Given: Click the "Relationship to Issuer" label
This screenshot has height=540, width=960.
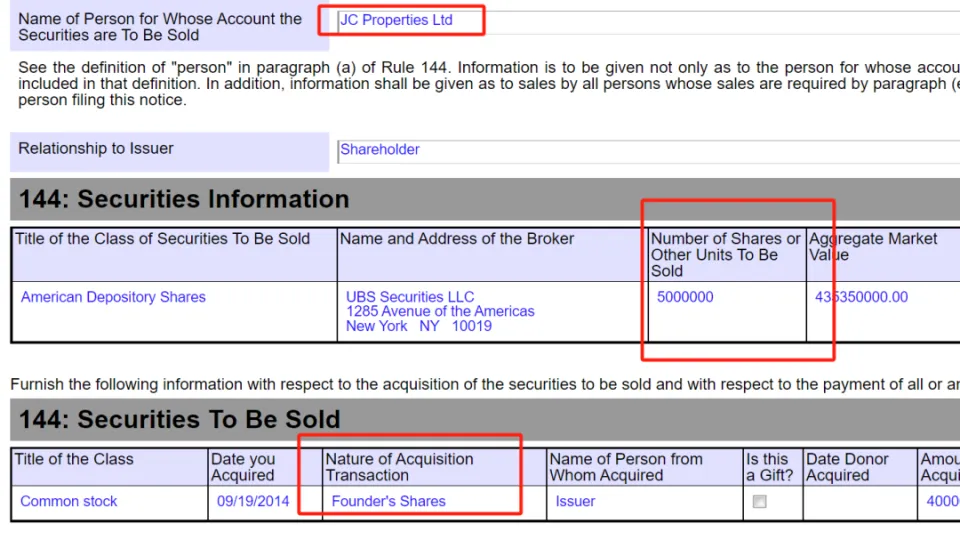Looking at the screenshot, I should [96, 149].
